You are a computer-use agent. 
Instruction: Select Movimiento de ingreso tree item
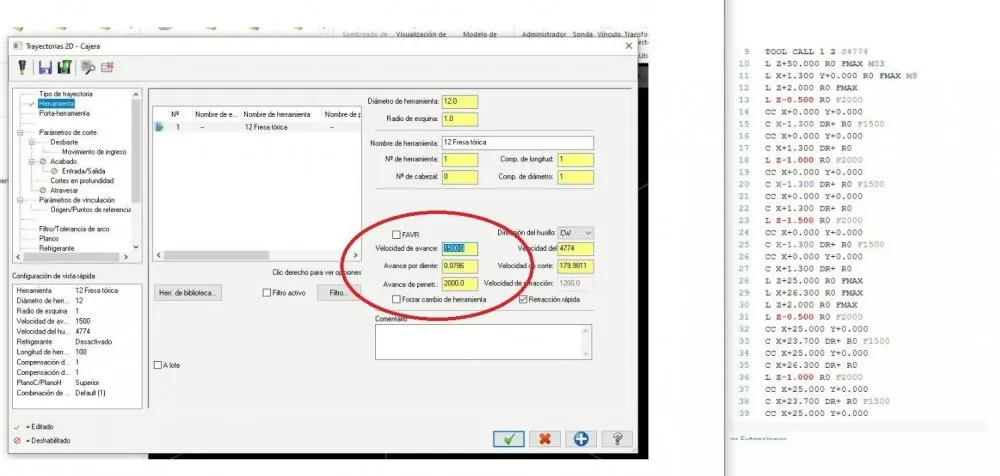[94, 152]
